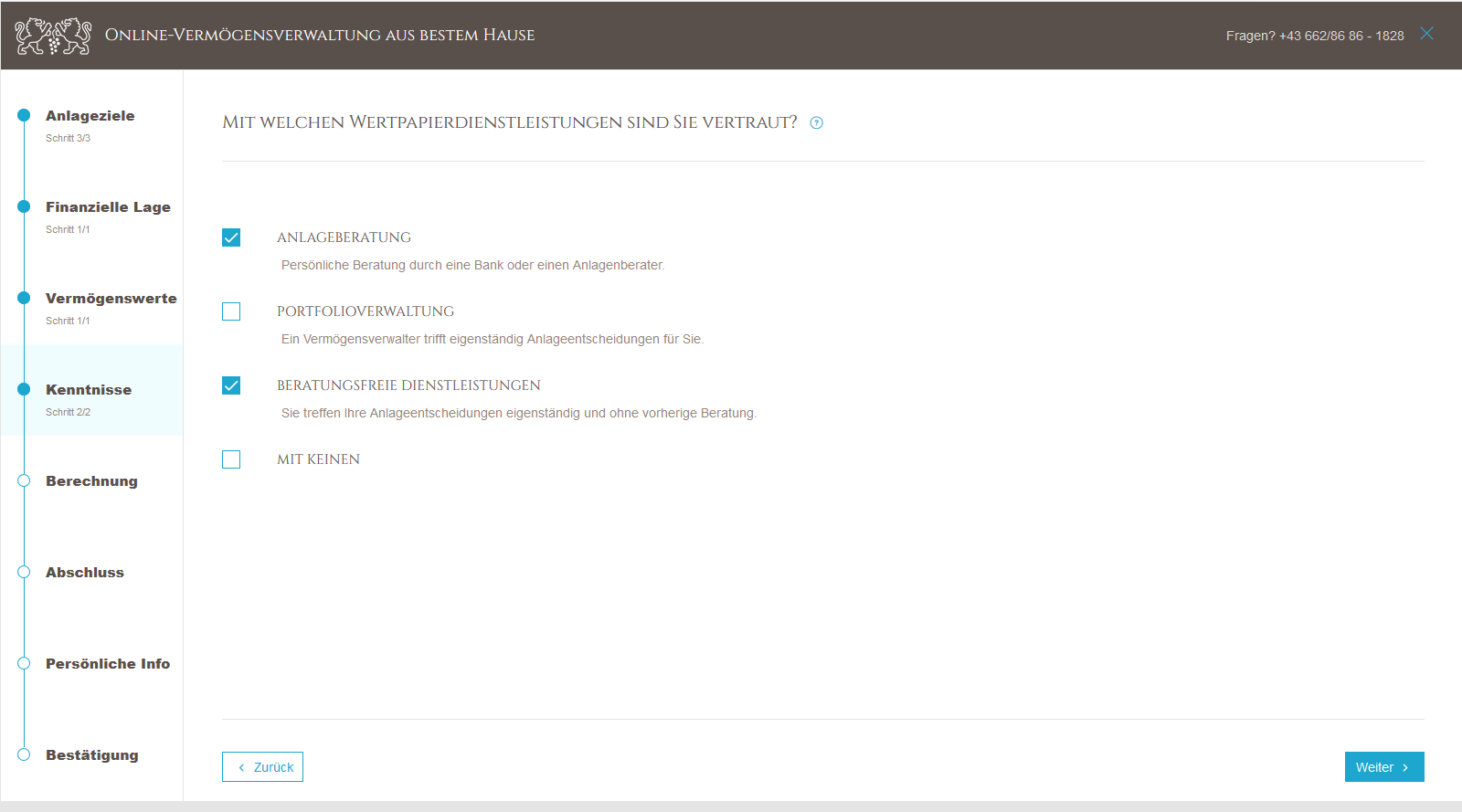Viewport: 1462px width, 812px height.
Task: Enable the Portfolioverwaltung checkbox
Action: pos(231,311)
